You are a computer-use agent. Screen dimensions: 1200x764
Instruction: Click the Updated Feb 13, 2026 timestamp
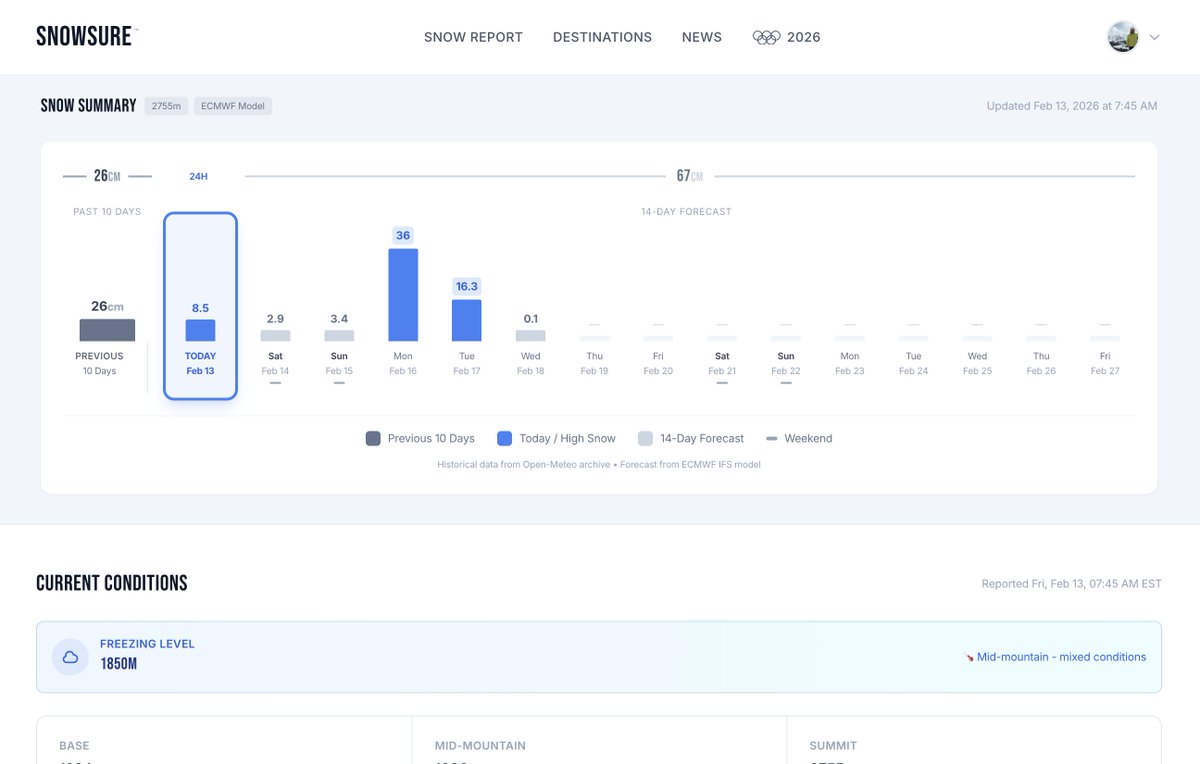point(1072,106)
